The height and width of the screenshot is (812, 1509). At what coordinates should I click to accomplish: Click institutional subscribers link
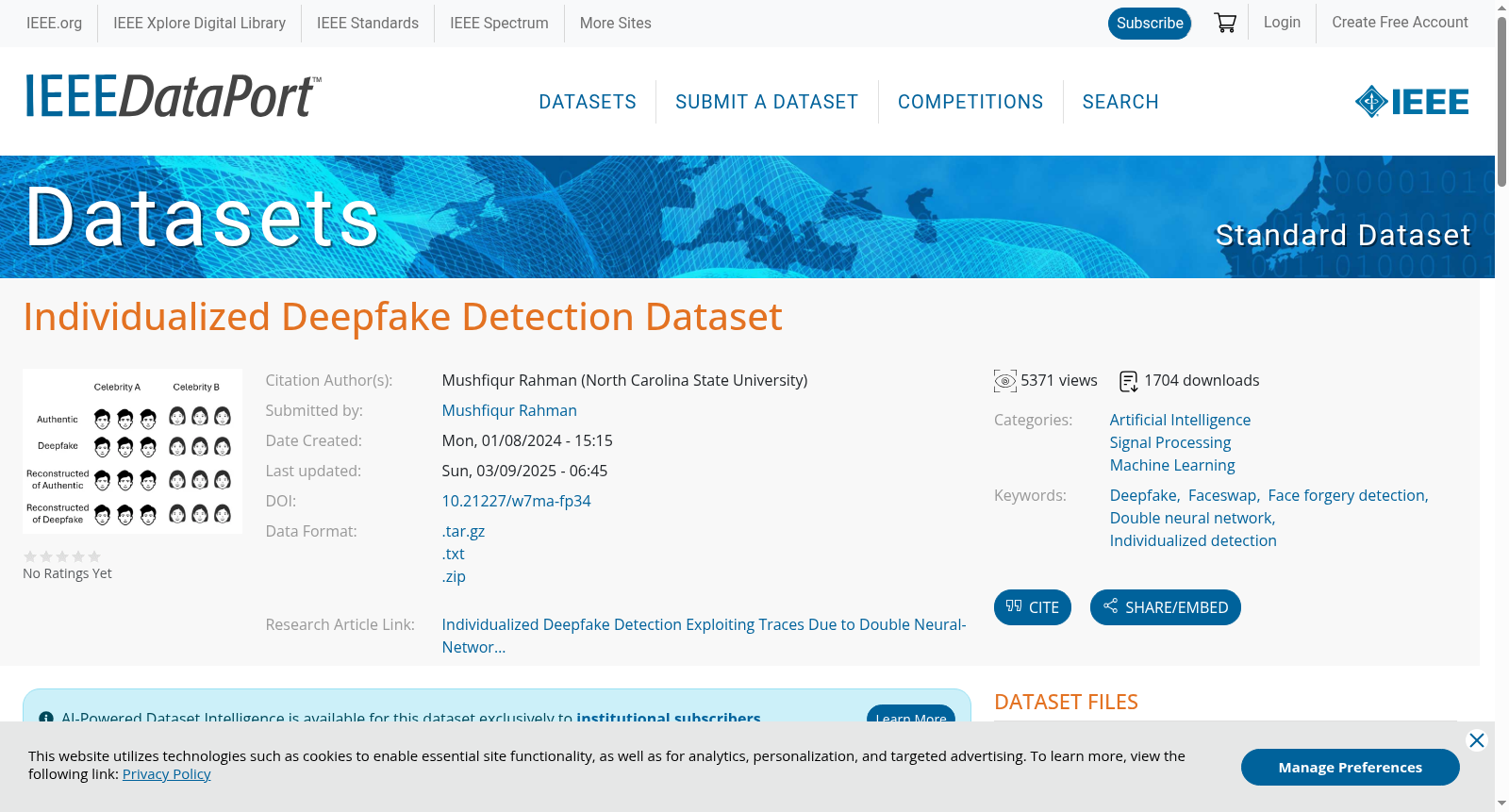click(669, 718)
